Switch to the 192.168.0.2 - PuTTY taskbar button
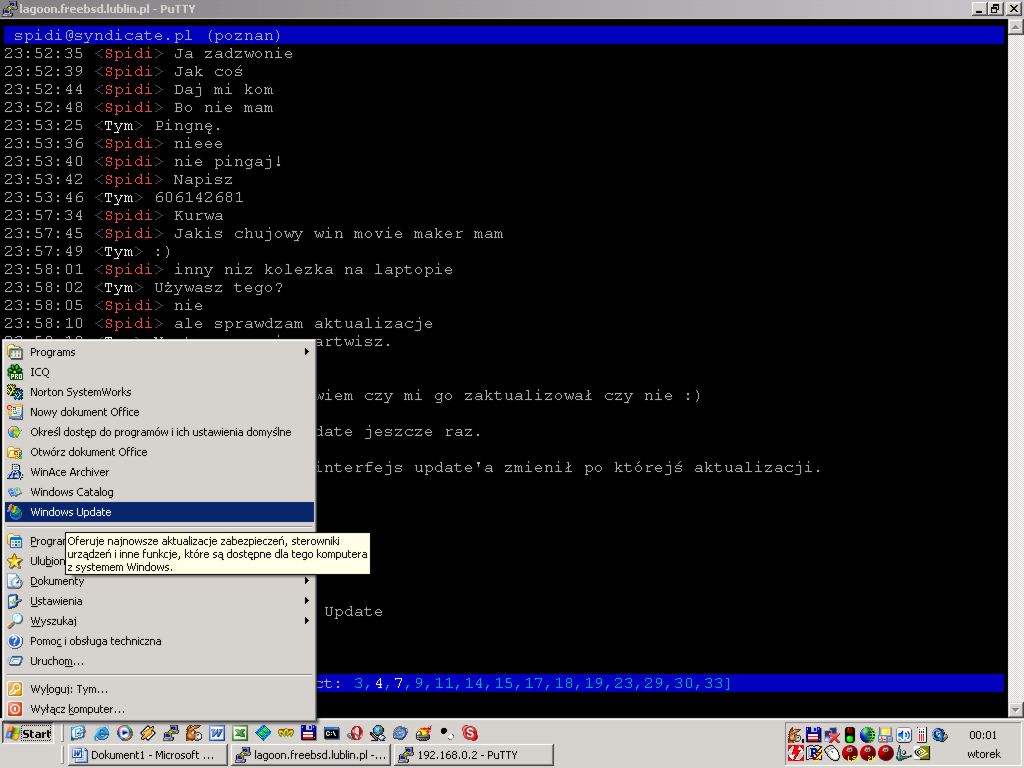The image size is (1024, 768). point(473,755)
